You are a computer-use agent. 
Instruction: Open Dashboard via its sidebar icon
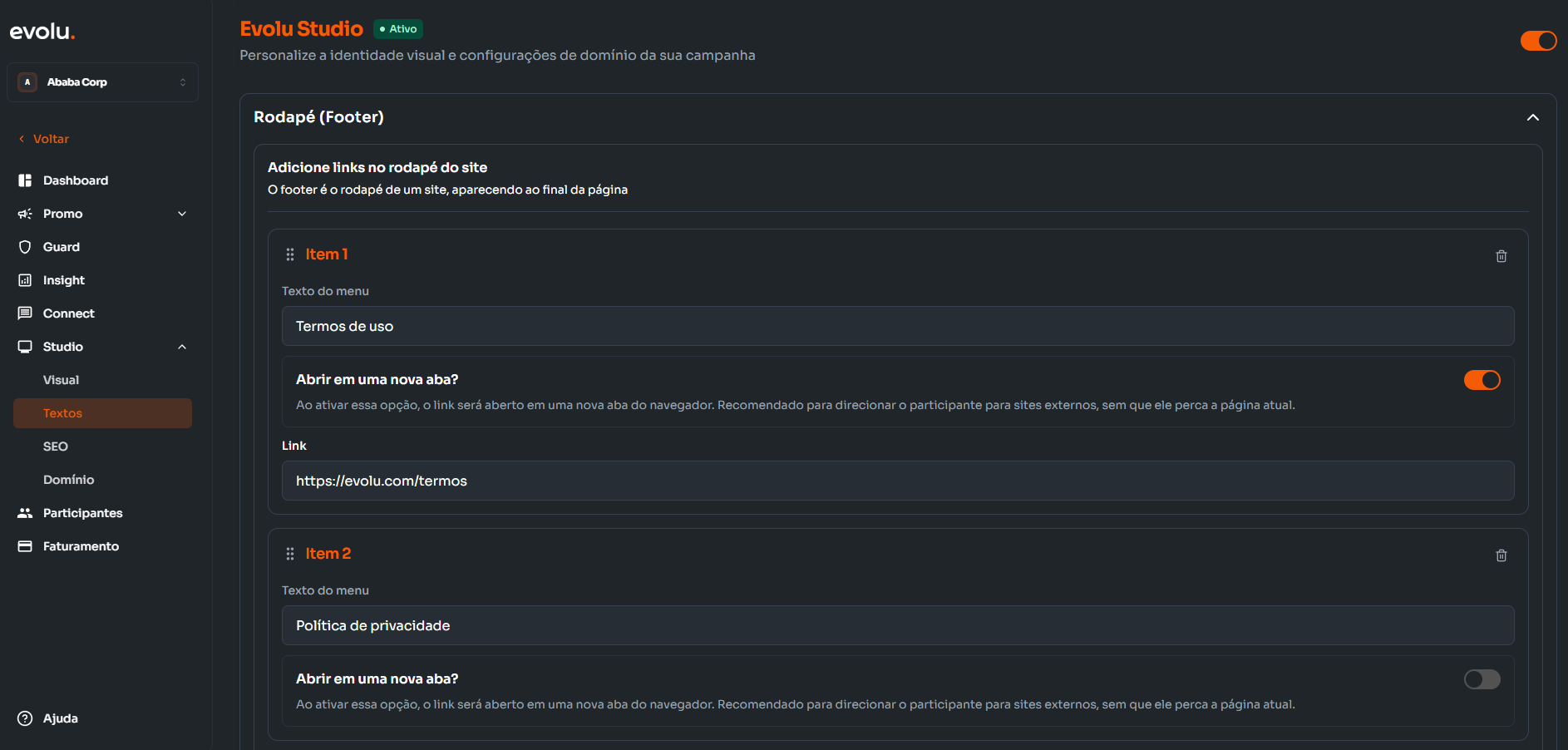pyautogui.click(x=25, y=180)
